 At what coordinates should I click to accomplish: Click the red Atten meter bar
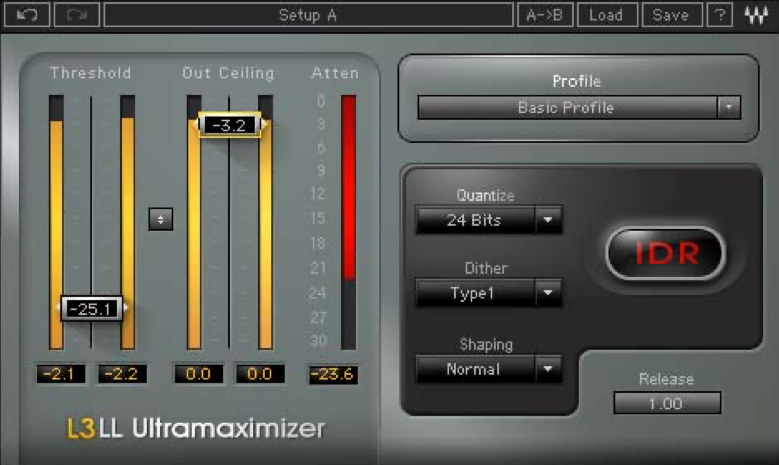click(349, 222)
